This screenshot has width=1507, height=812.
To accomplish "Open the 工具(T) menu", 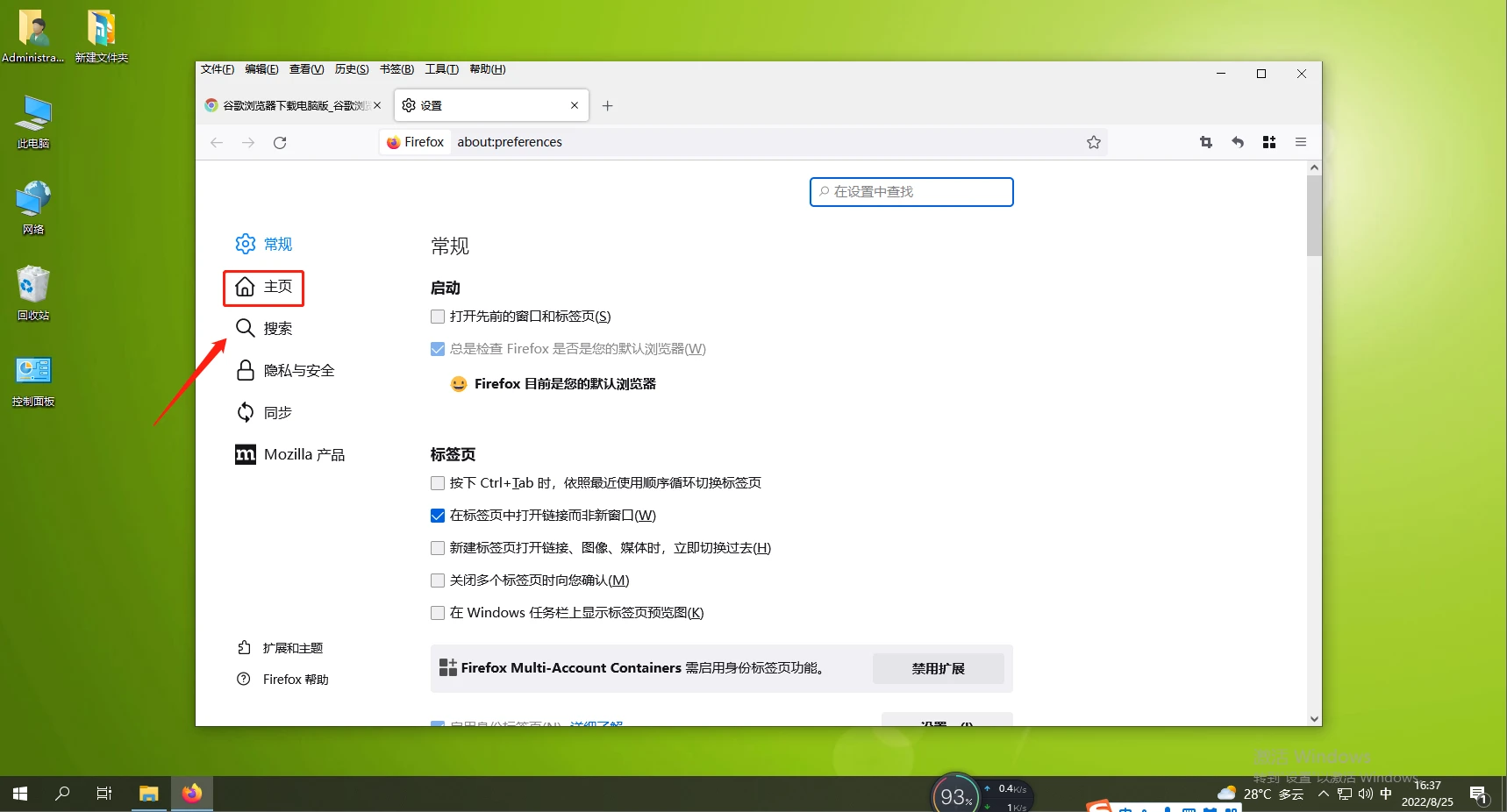I will pos(442,69).
